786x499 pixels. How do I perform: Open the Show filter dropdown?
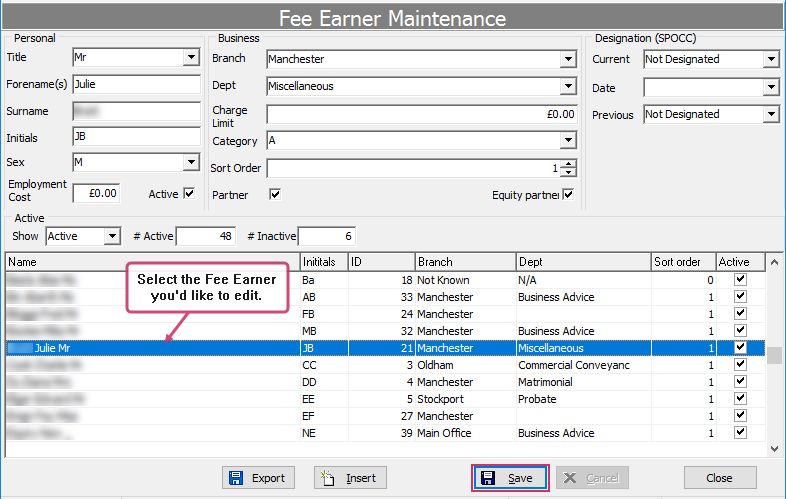pos(112,236)
